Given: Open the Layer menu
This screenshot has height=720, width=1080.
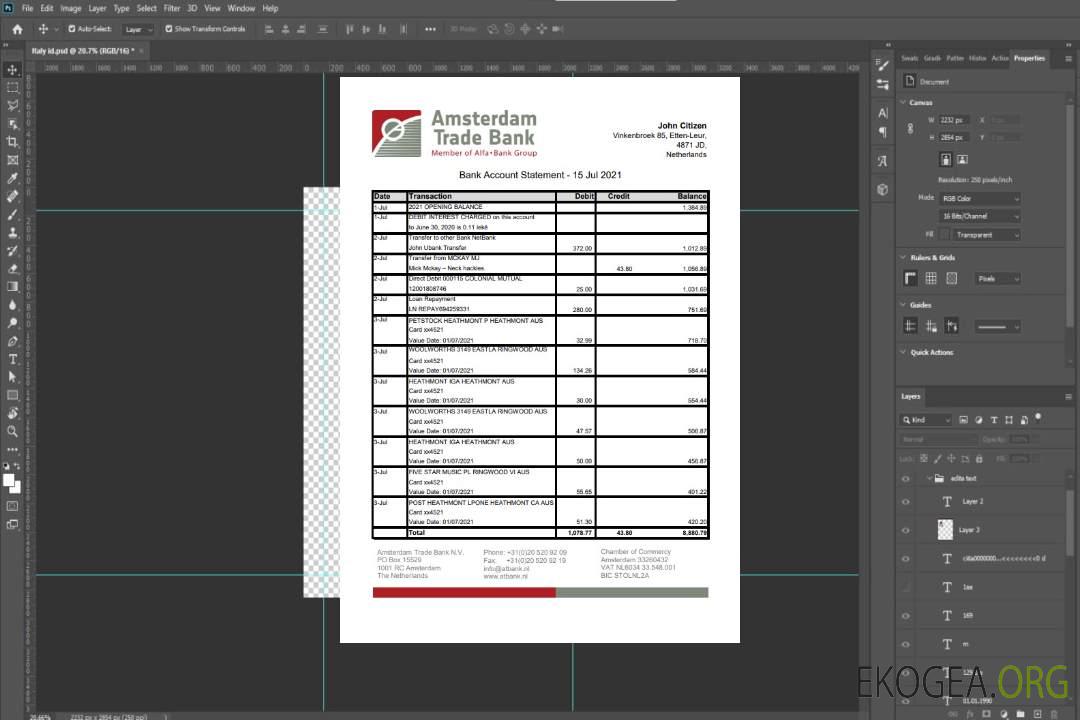Looking at the screenshot, I should point(97,8).
